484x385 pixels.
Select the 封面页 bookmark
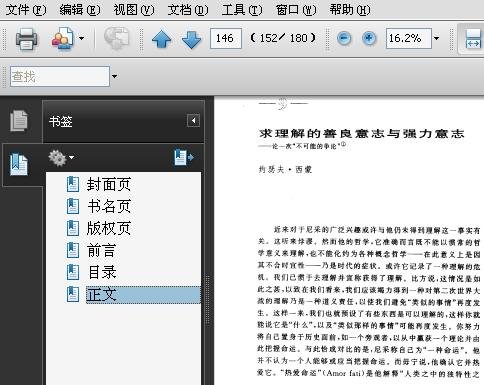[x=109, y=184]
